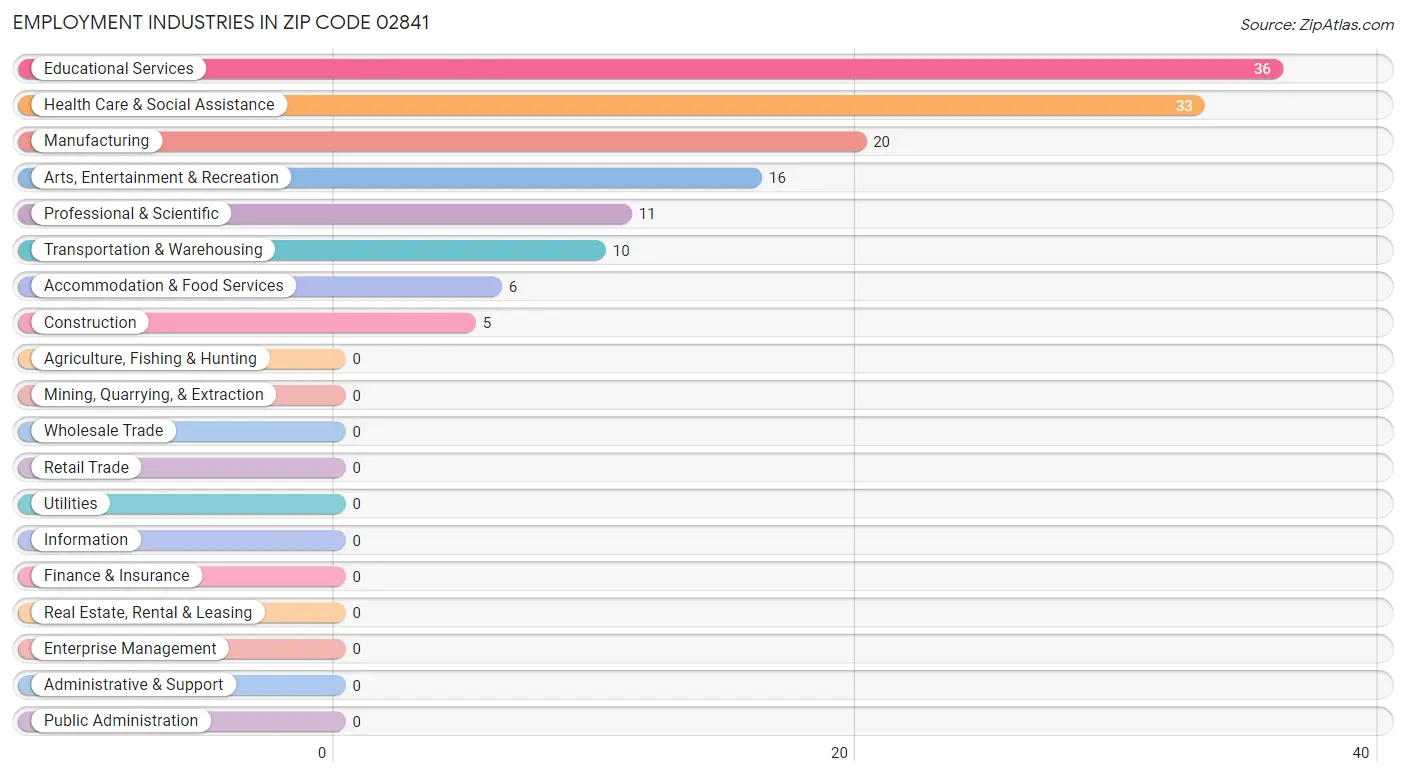Viewport: 1406px width, 776px height.
Task: Click the 'Information' bar label
Action: pyautogui.click(x=86, y=540)
